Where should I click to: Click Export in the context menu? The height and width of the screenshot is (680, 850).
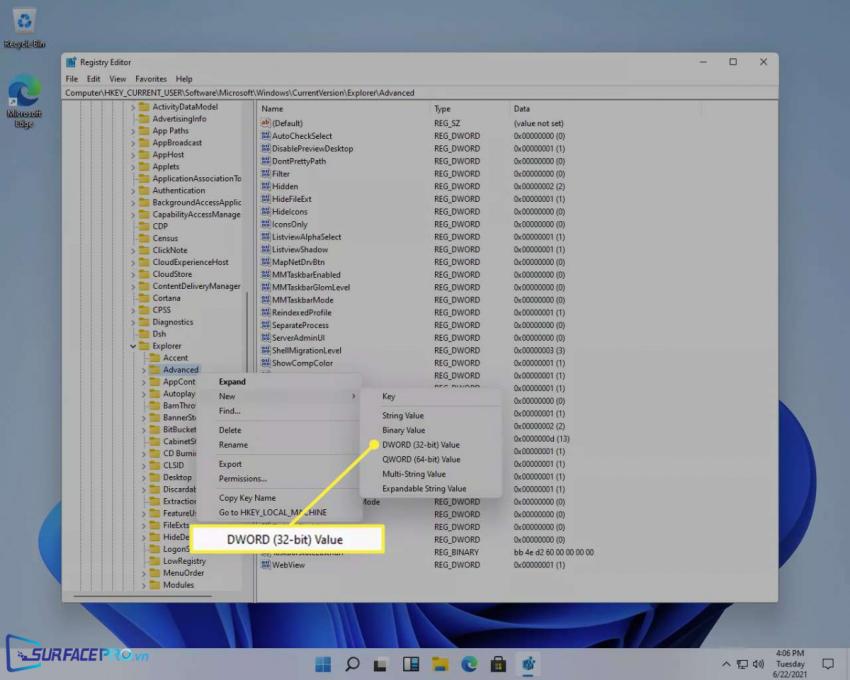coord(230,464)
